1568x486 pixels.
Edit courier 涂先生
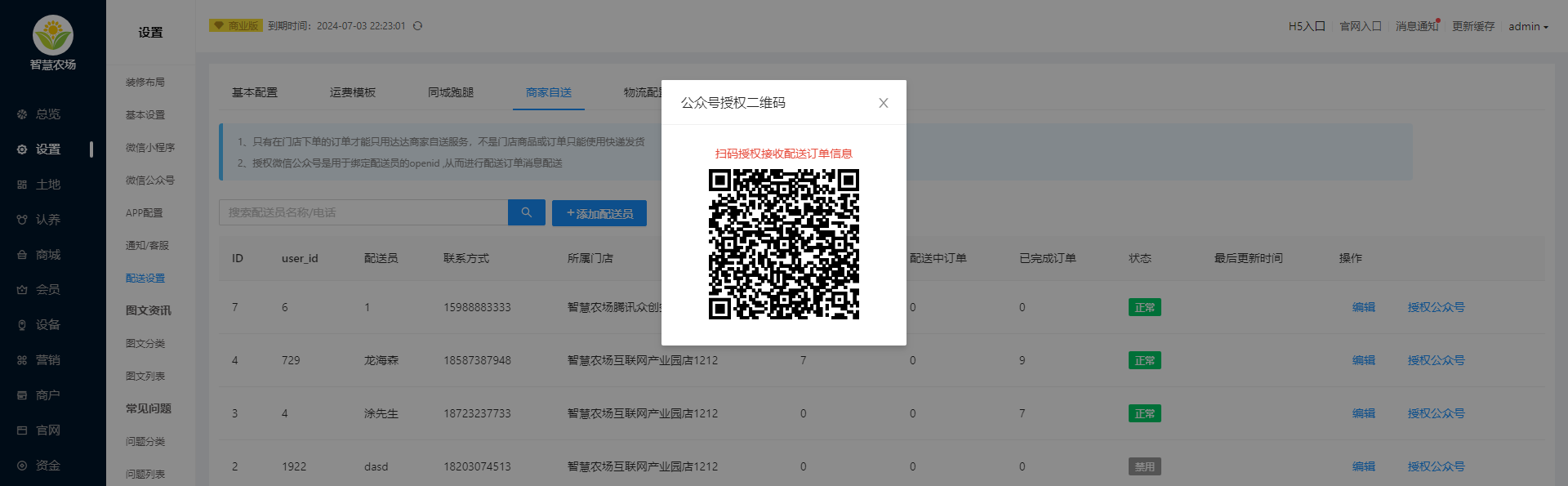(x=1364, y=413)
